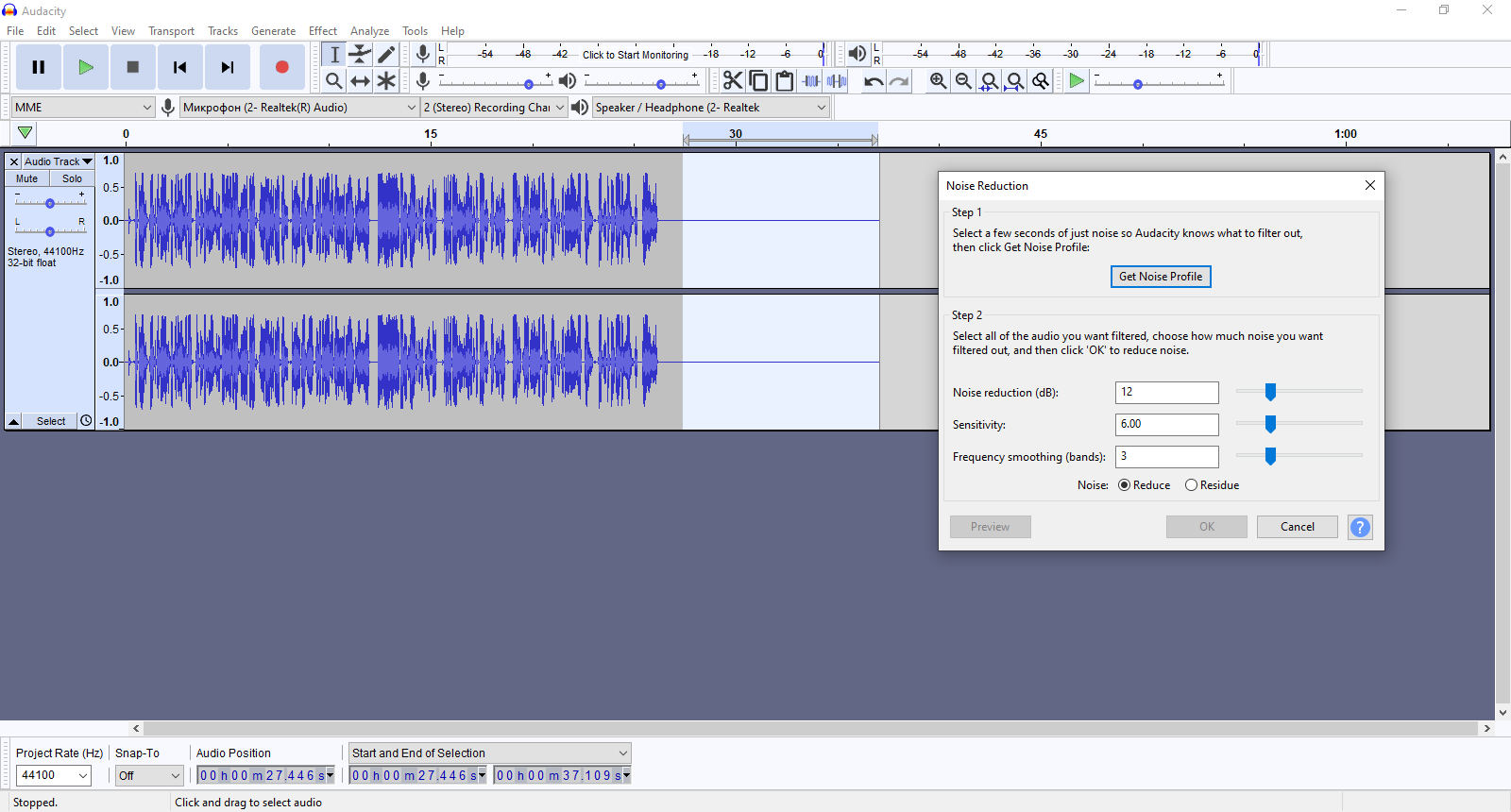The width and height of the screenshot is (1511, 812).
Task: Select the Residue noise radio button
Action: click(x=1192, y=485)
